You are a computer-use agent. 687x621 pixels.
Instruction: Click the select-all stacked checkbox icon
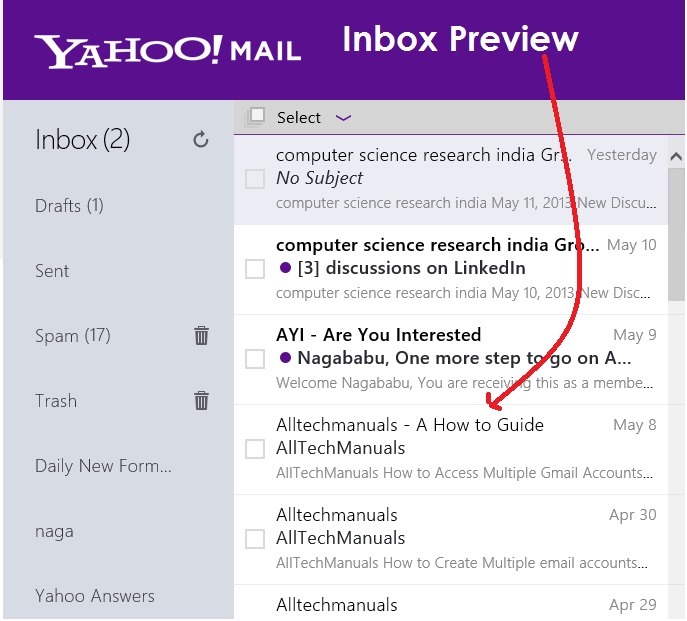[255, 117]
